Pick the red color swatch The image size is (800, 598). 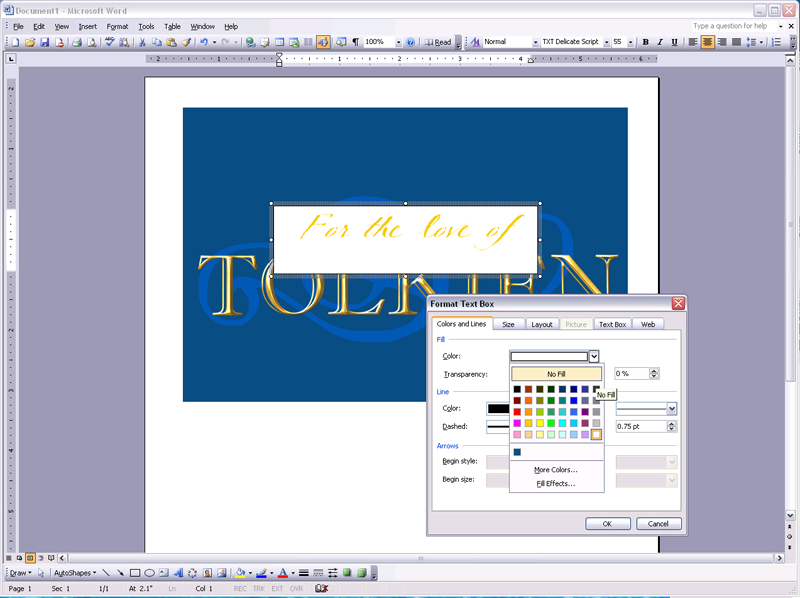tap(517, 412)
